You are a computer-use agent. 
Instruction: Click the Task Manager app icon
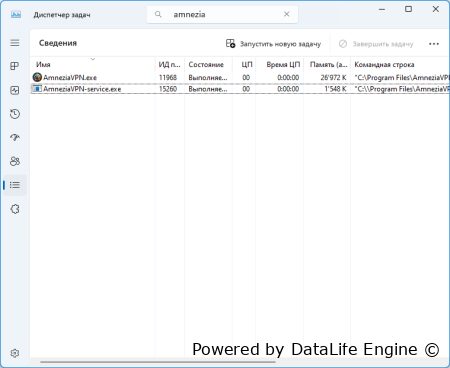(x=16, y=15)
